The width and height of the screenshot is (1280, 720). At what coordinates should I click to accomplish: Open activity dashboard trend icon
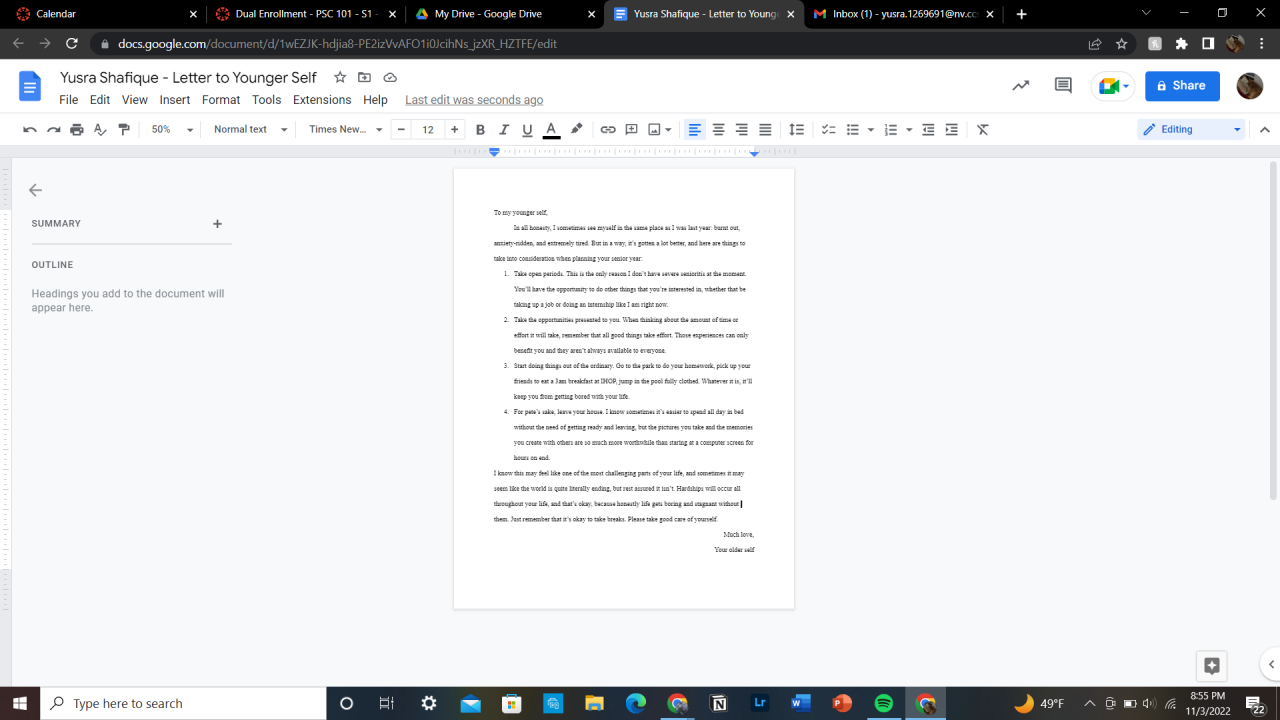pos(1021,86)
